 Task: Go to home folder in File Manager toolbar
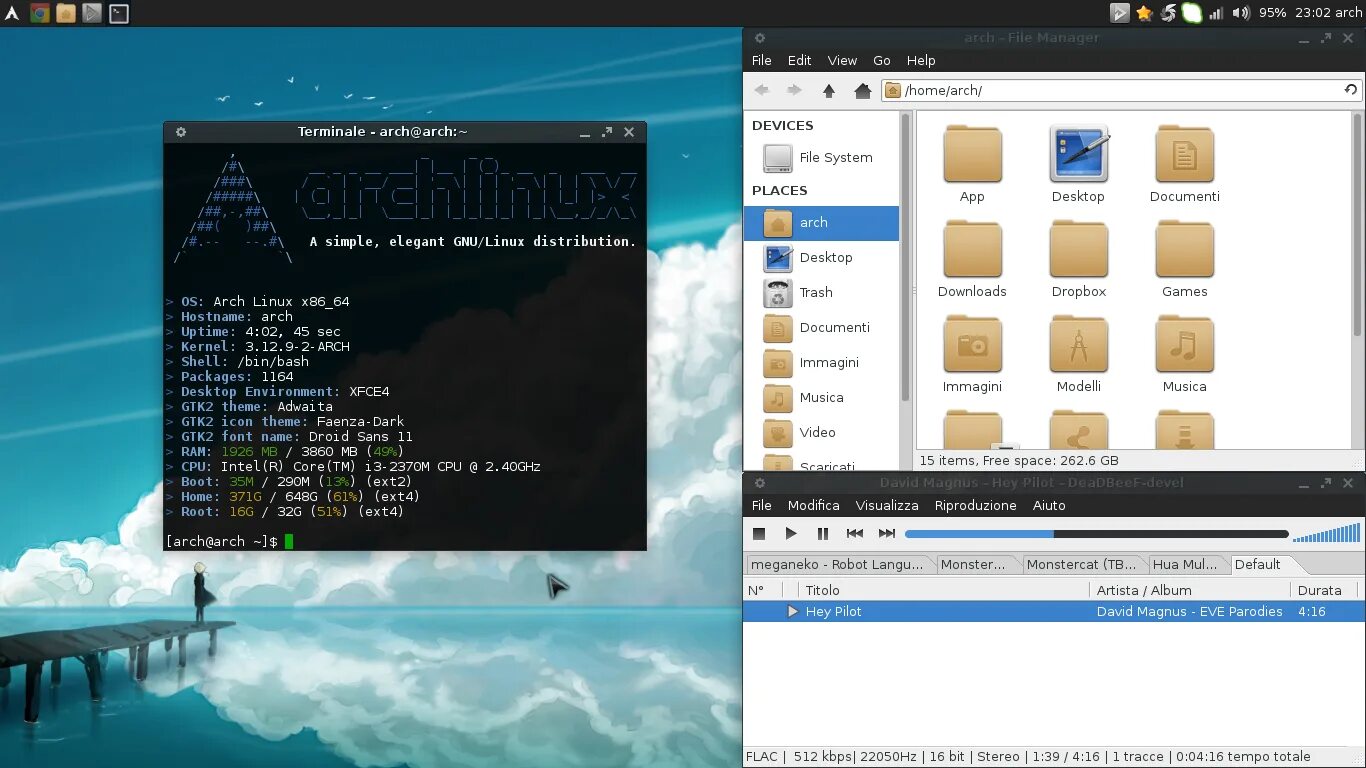point(862,90)
